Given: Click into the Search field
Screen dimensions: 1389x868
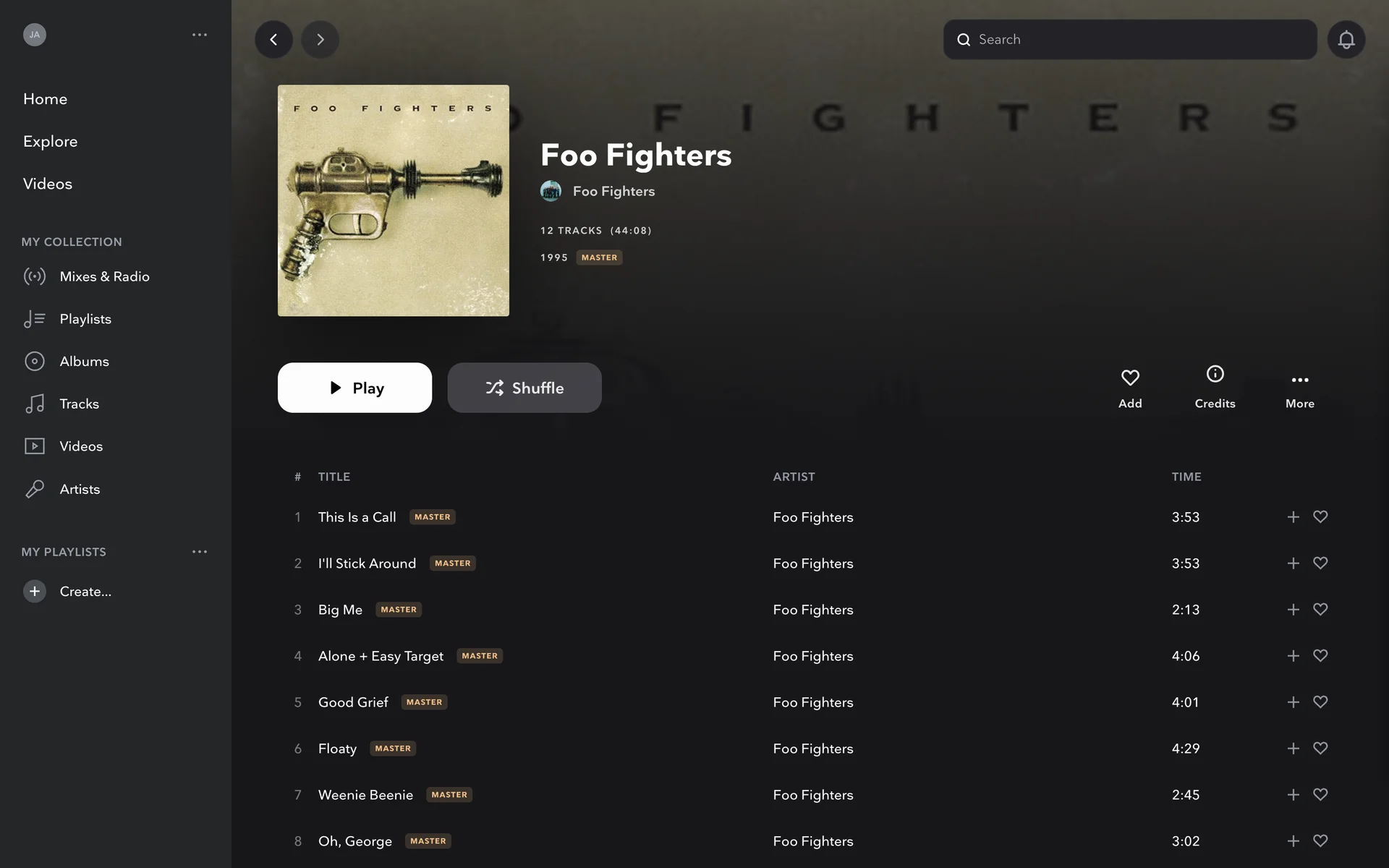Looking at the screenshot, I should (1130, 39).
